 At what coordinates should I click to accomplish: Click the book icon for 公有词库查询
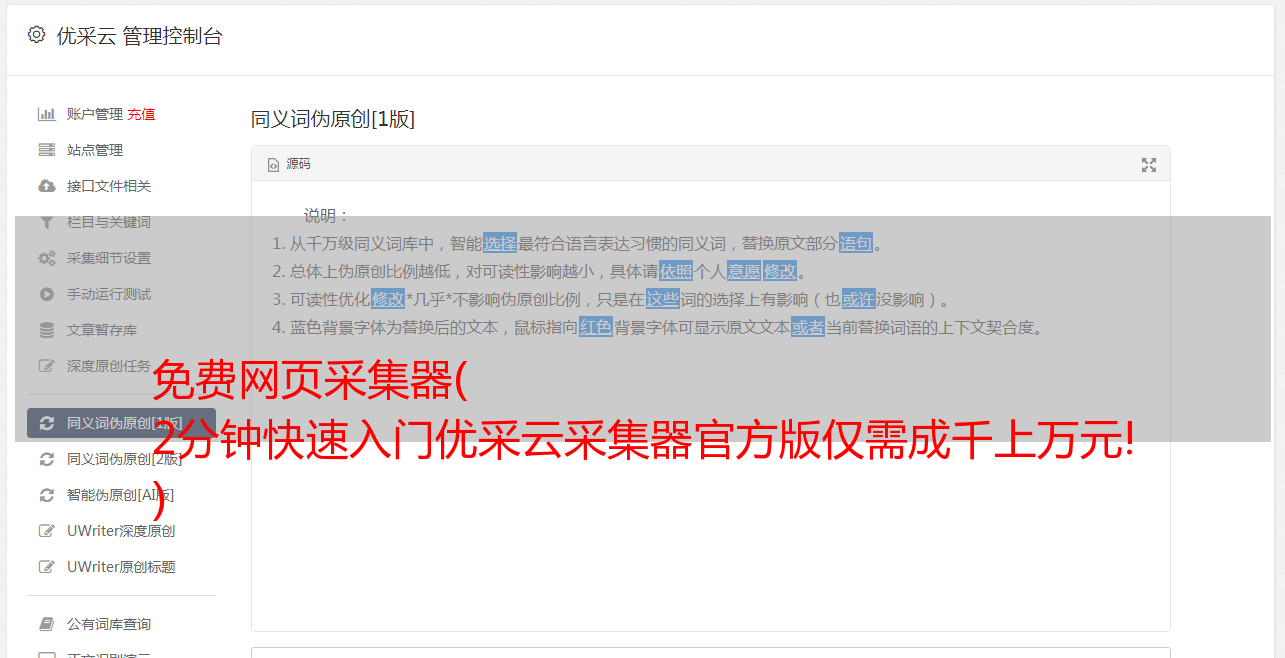click(46, 624)
